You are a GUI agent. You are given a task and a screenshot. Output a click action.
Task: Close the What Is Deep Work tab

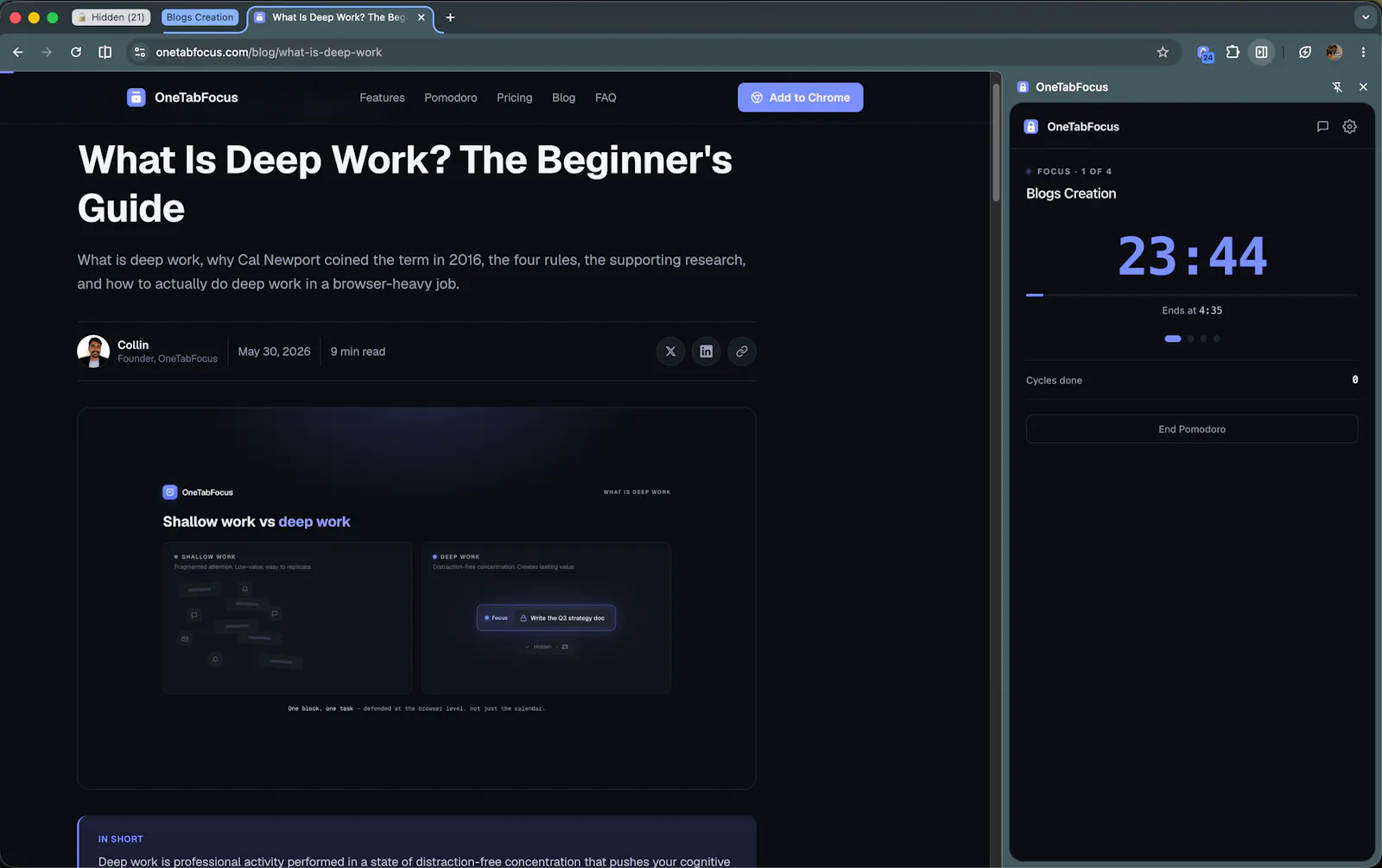[422, 17]
